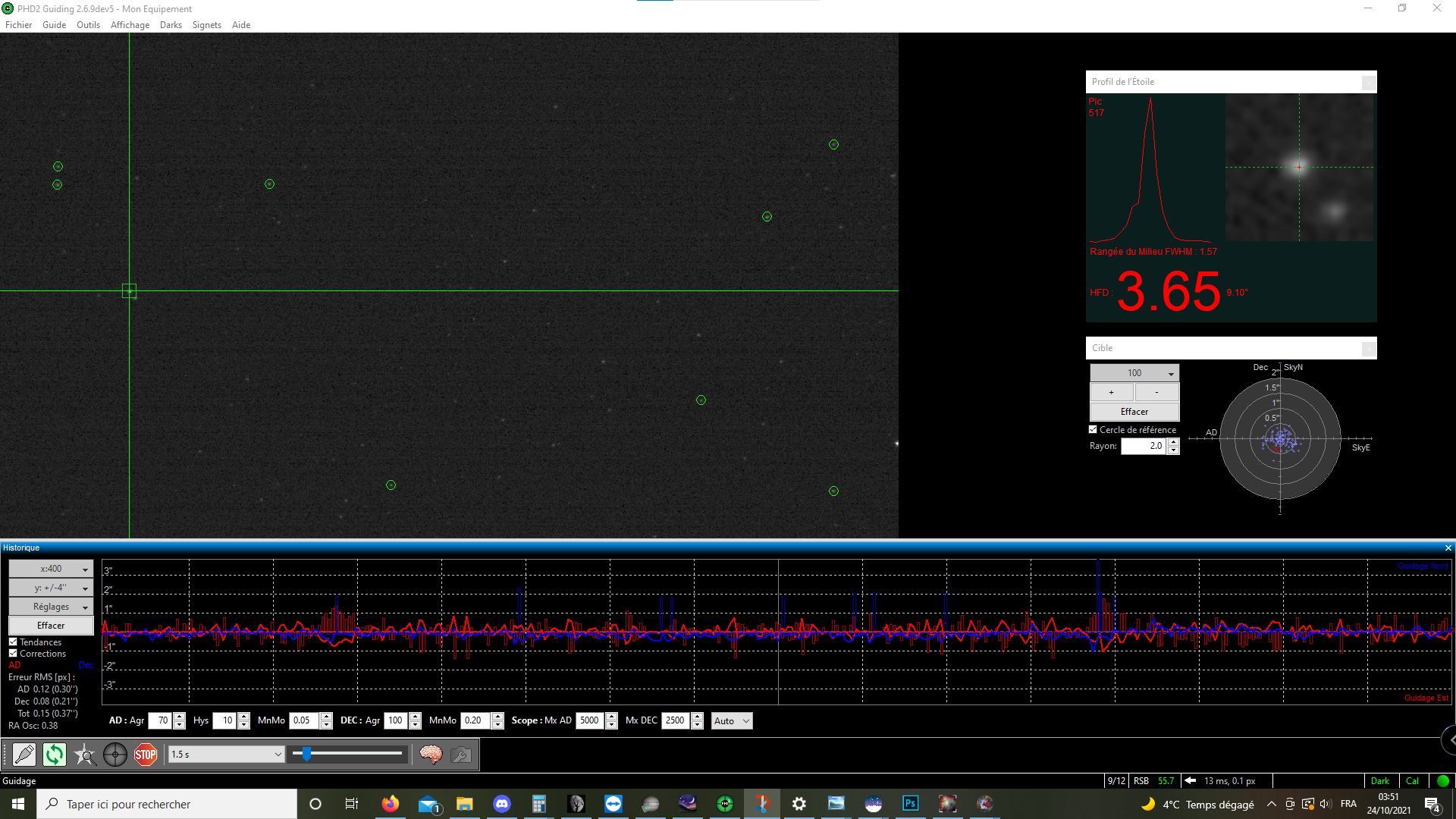Open the brain advanced settings icon

pos(431,755)
